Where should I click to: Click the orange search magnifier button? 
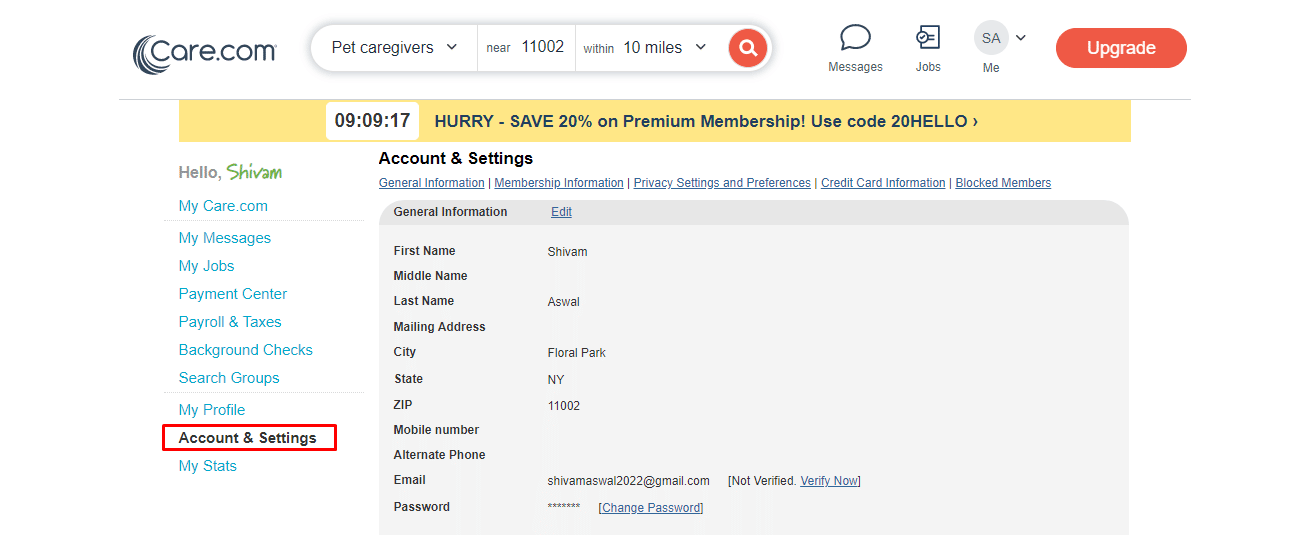[748, 47]
